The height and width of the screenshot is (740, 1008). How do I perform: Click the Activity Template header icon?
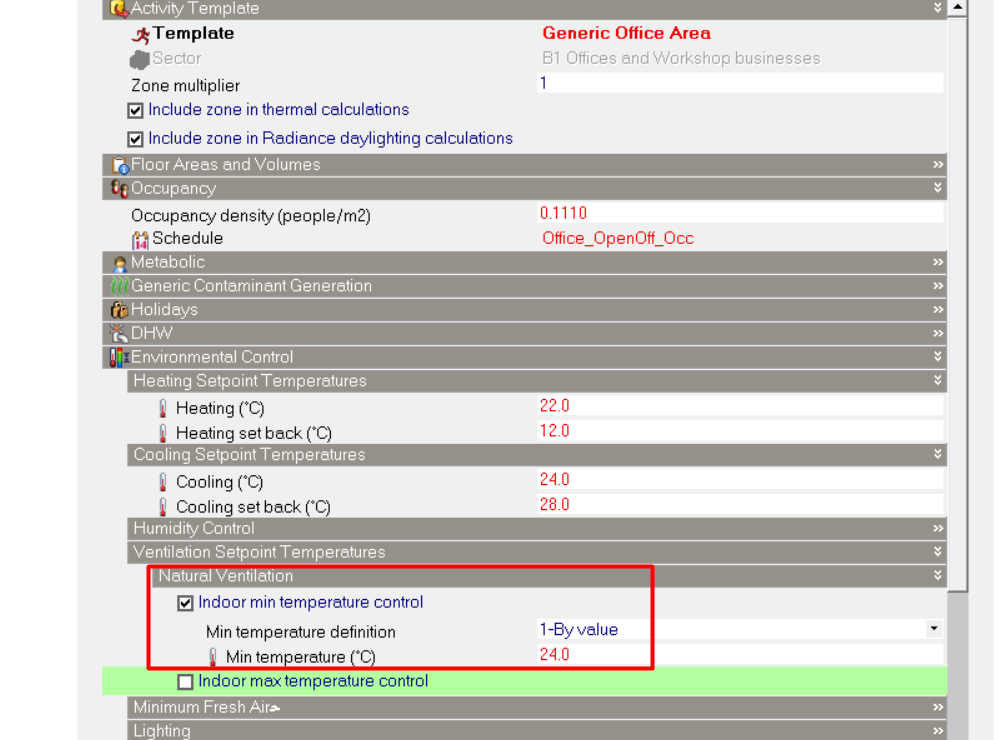[x=118, y=8]
